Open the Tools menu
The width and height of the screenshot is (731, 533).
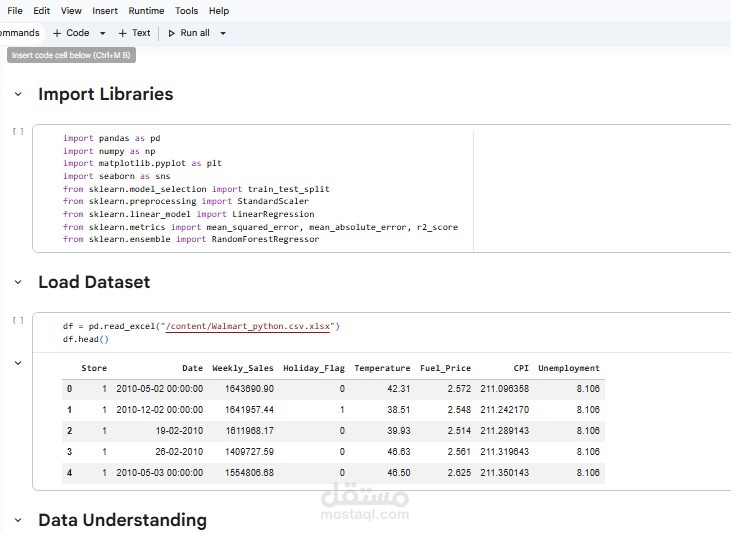coord(186,11)
